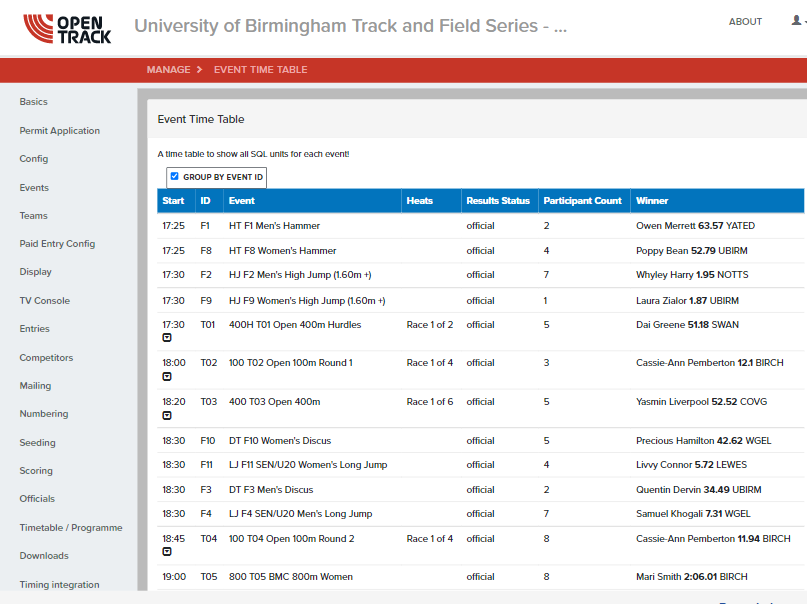Open Paid Entry Config section
Screen dimensions: 807x604
coord(57,244)
